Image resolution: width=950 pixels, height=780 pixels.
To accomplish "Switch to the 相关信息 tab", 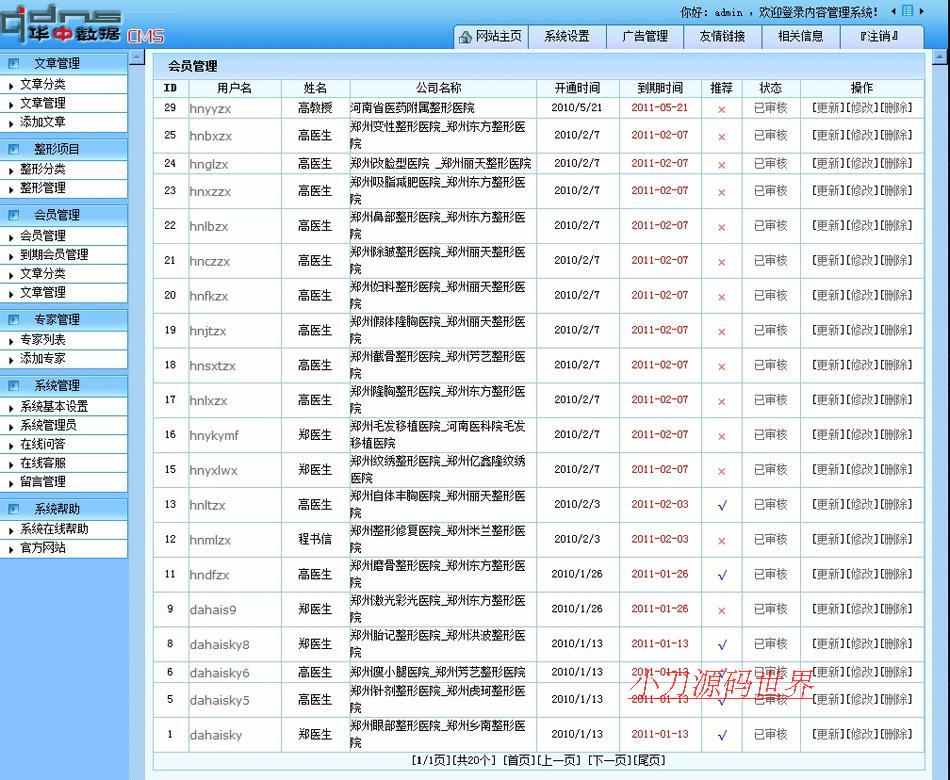I will 801,36.
